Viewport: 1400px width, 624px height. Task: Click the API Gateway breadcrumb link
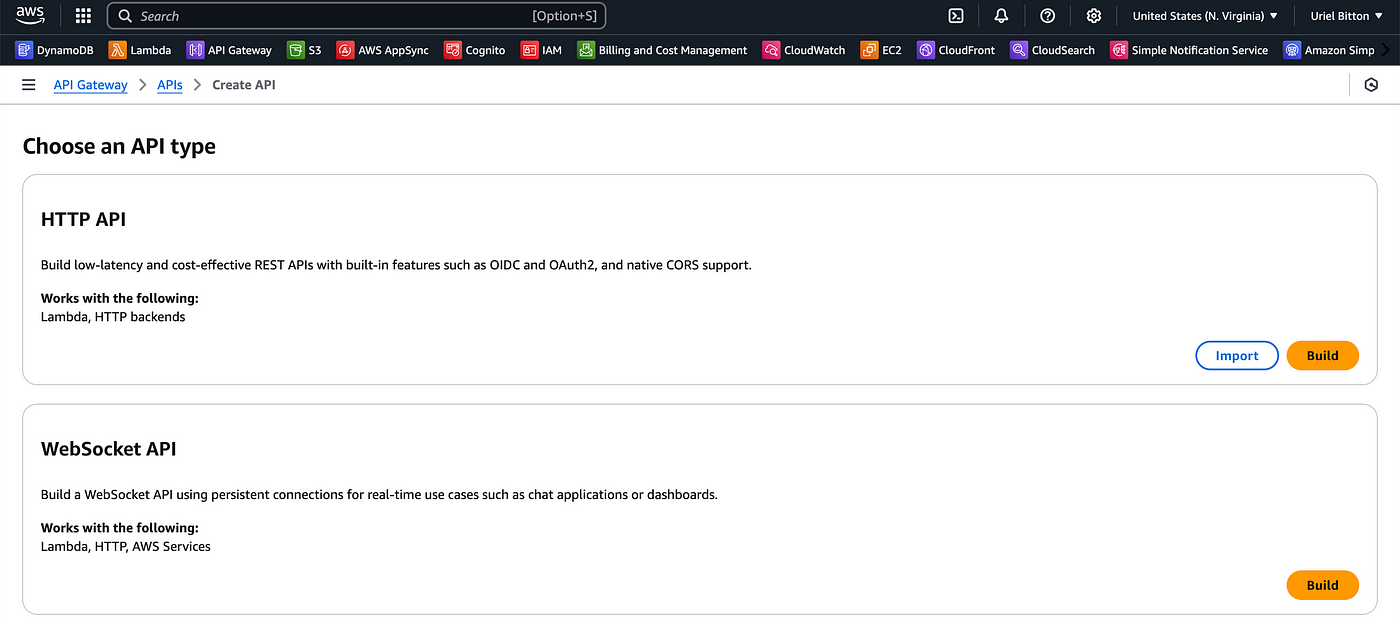click(90, 85)
